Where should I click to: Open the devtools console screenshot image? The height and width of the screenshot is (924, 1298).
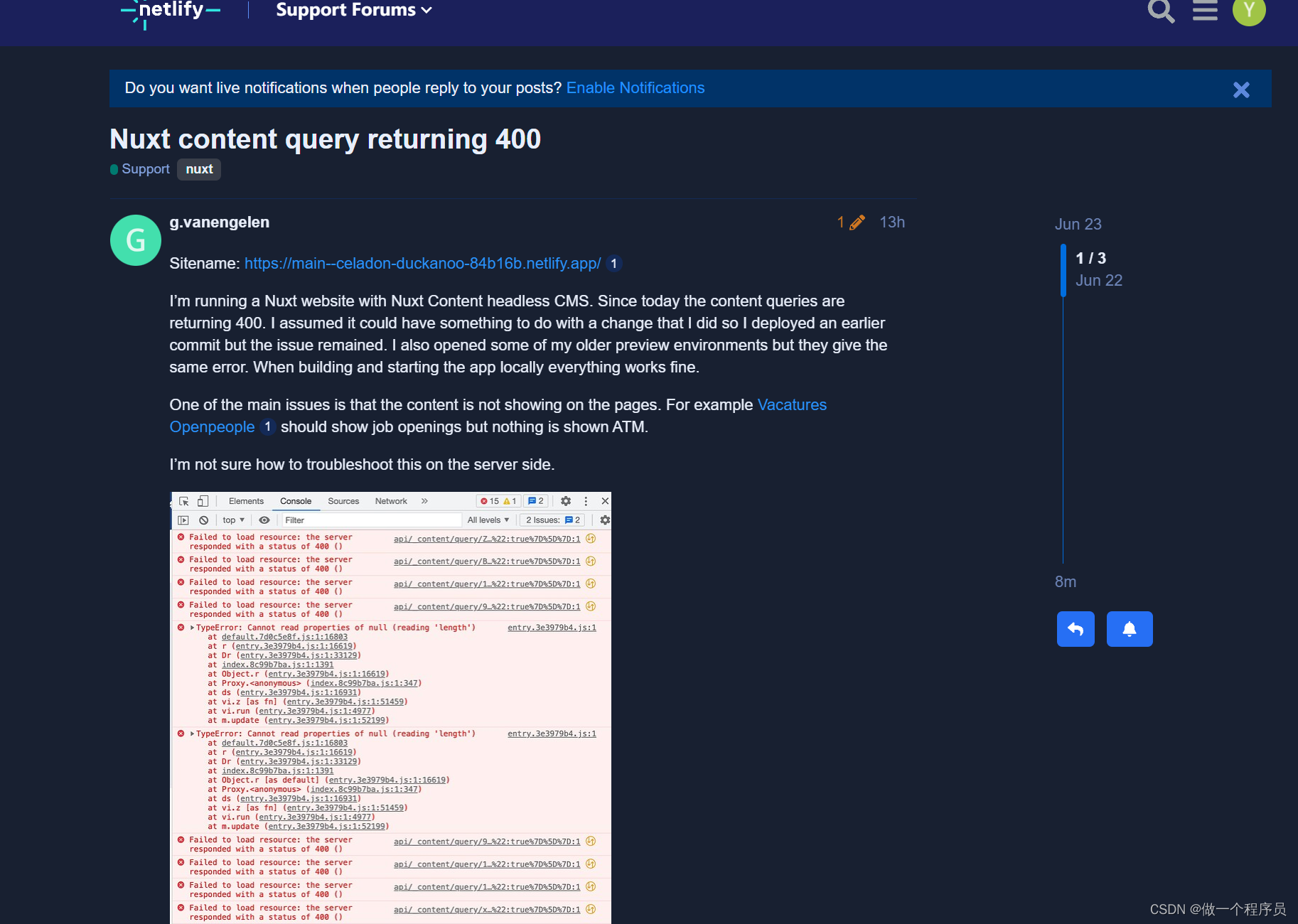(x=391, y=708)
